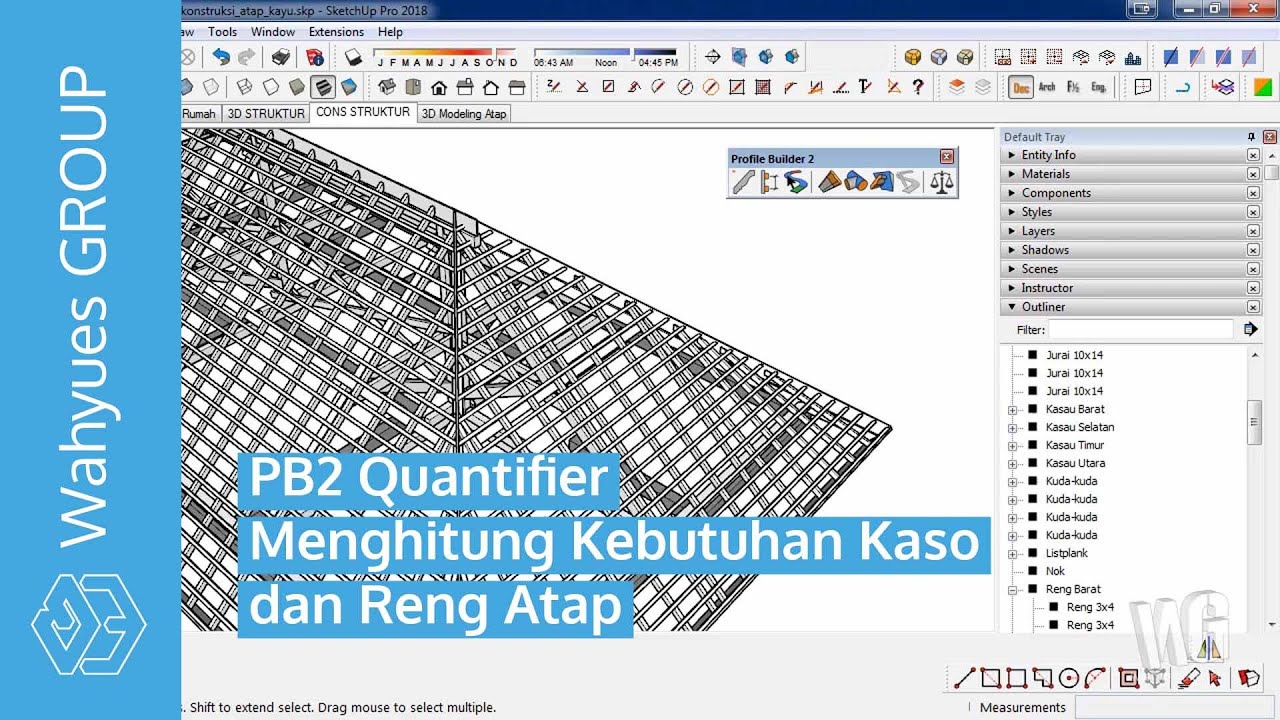Expand the Layers panel
The image size is (1280, 720).
pos(1012,231)
